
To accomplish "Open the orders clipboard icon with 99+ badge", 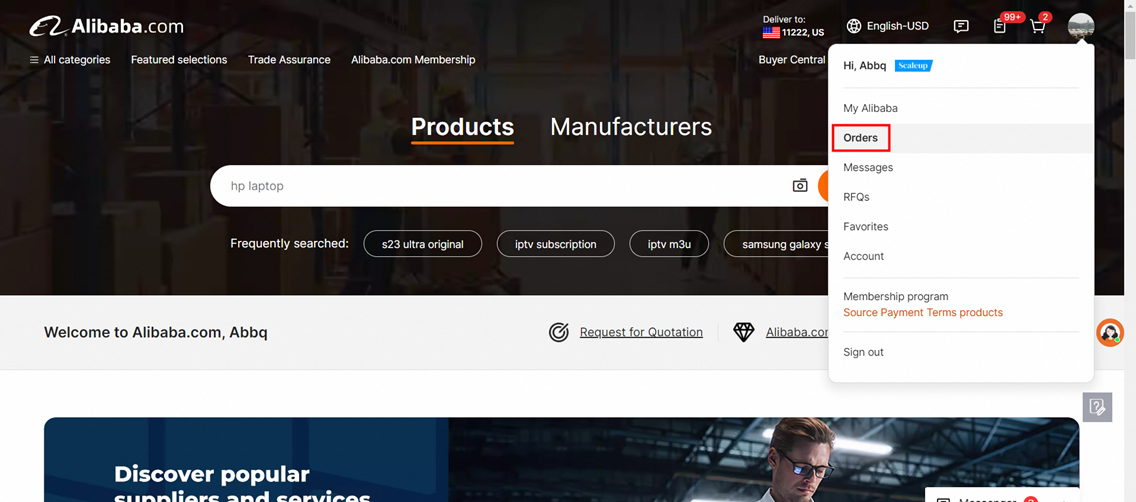I will coord(1000,27).
